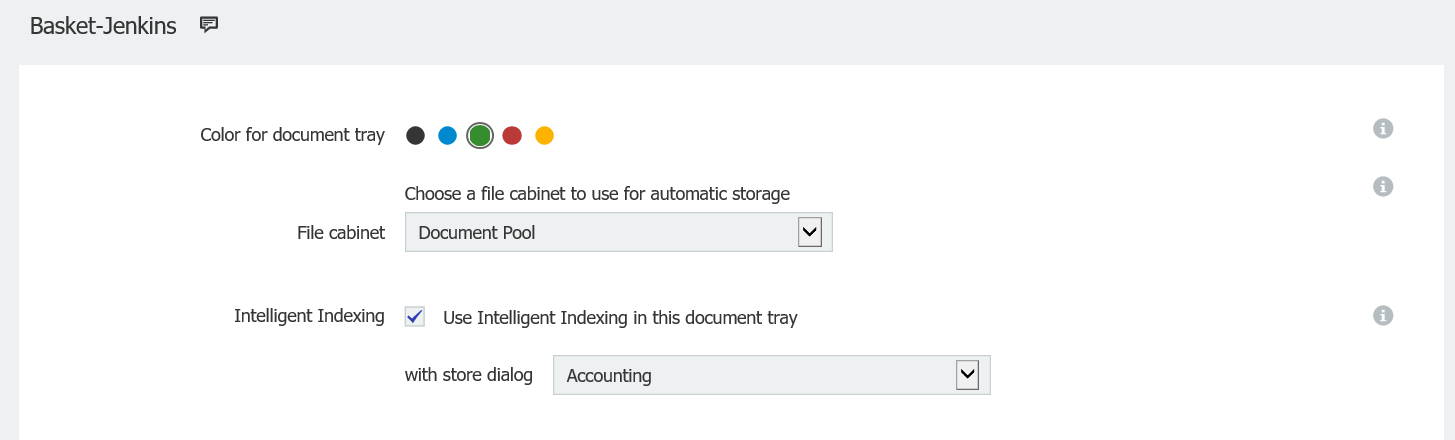Click the 'with store dialog' label
Screen dimensions: 1455x440
point(468,376)
